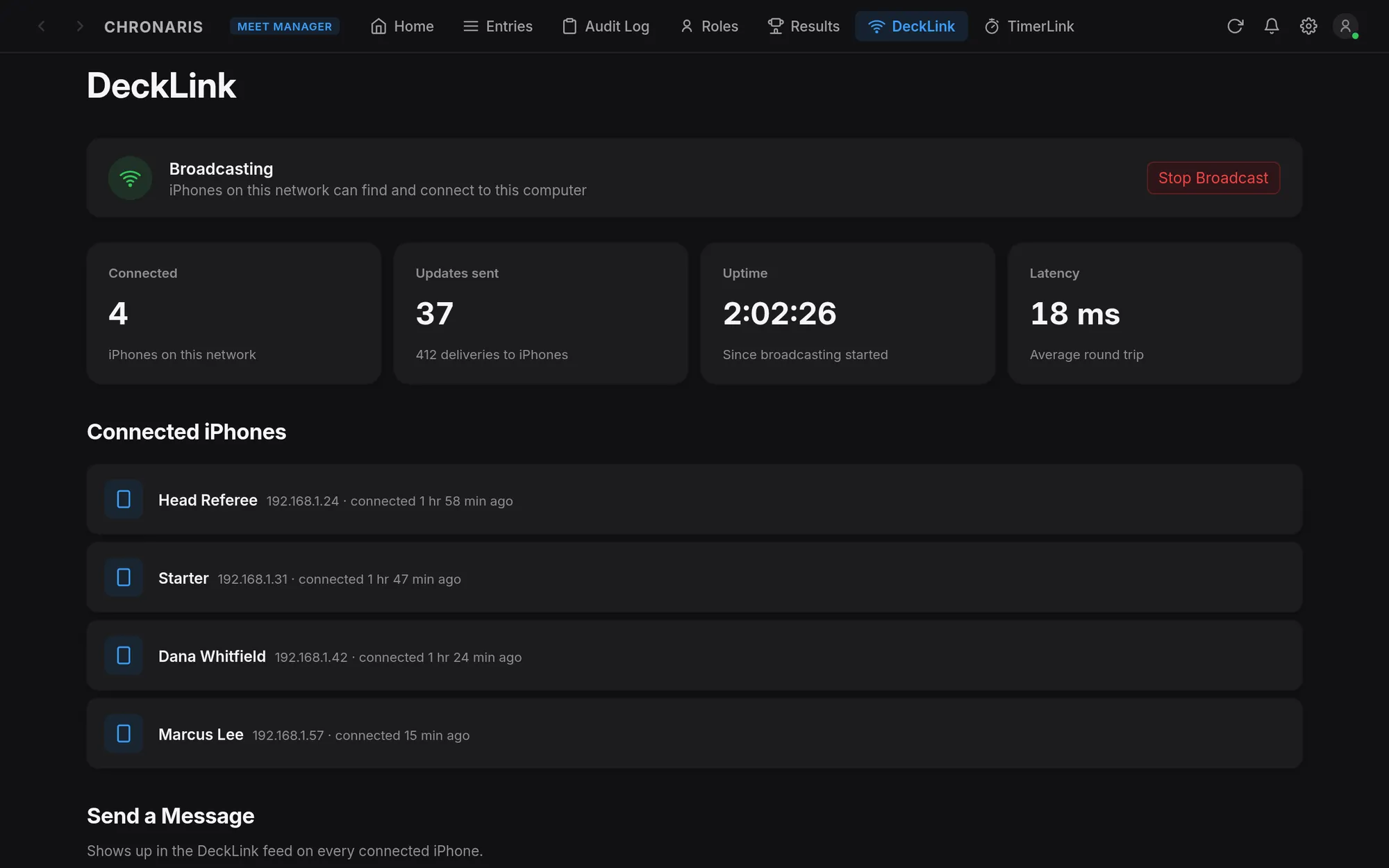Screen dimensions: 1389x868
Task: Stop the broadcast
Action: click(x=1213, y=178)
